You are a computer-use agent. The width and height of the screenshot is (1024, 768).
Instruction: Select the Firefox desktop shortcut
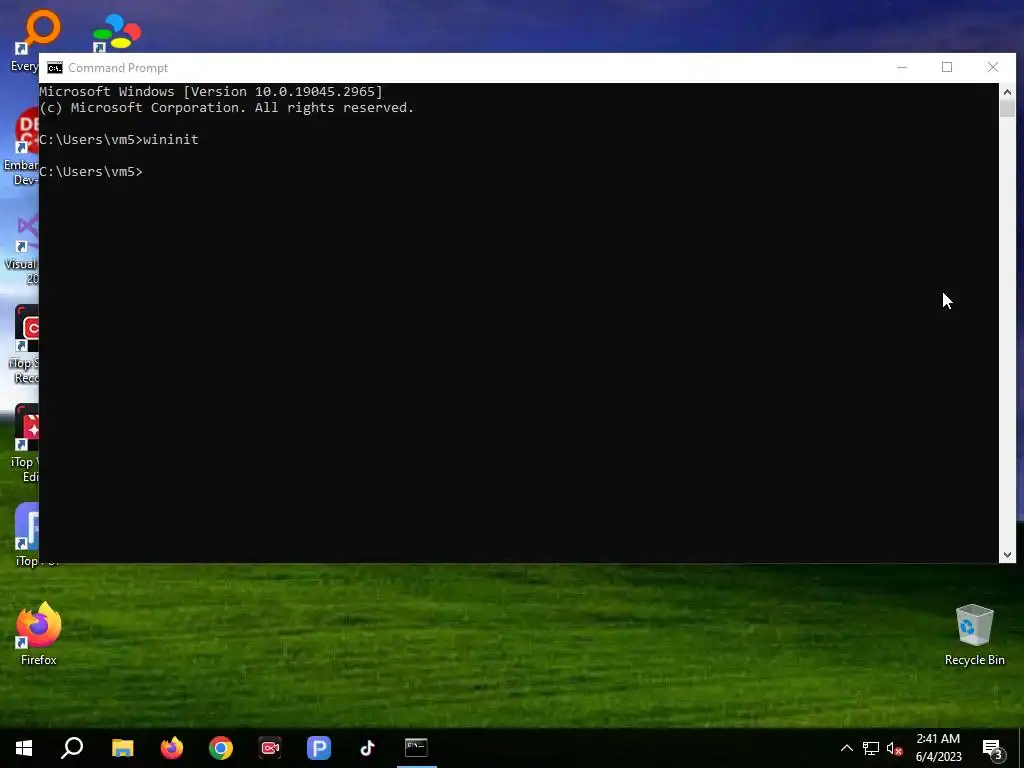point(39,633)
